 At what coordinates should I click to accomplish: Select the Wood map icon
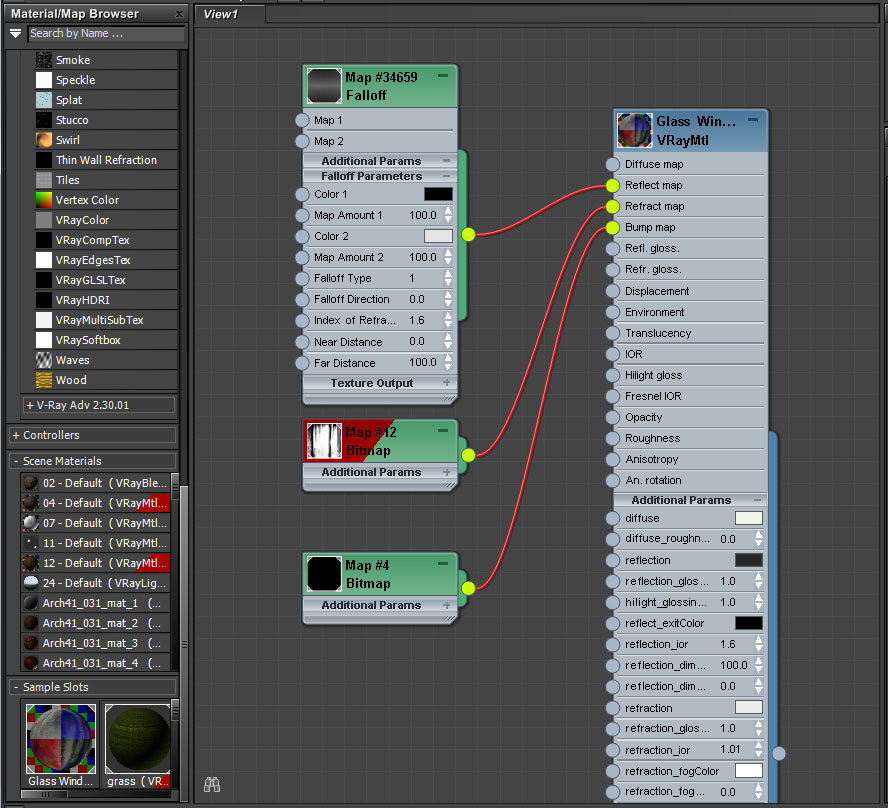coord(44,380)
